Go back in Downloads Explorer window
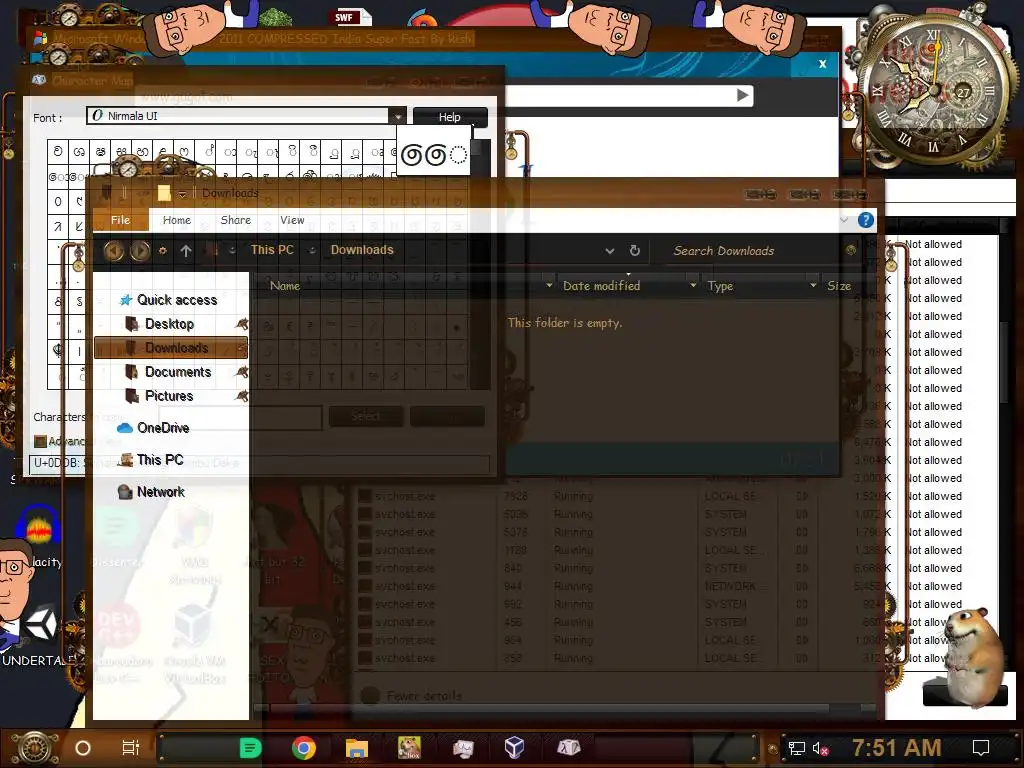The height and width of the screenshot is (768, 1024). (x=114, y=251)
